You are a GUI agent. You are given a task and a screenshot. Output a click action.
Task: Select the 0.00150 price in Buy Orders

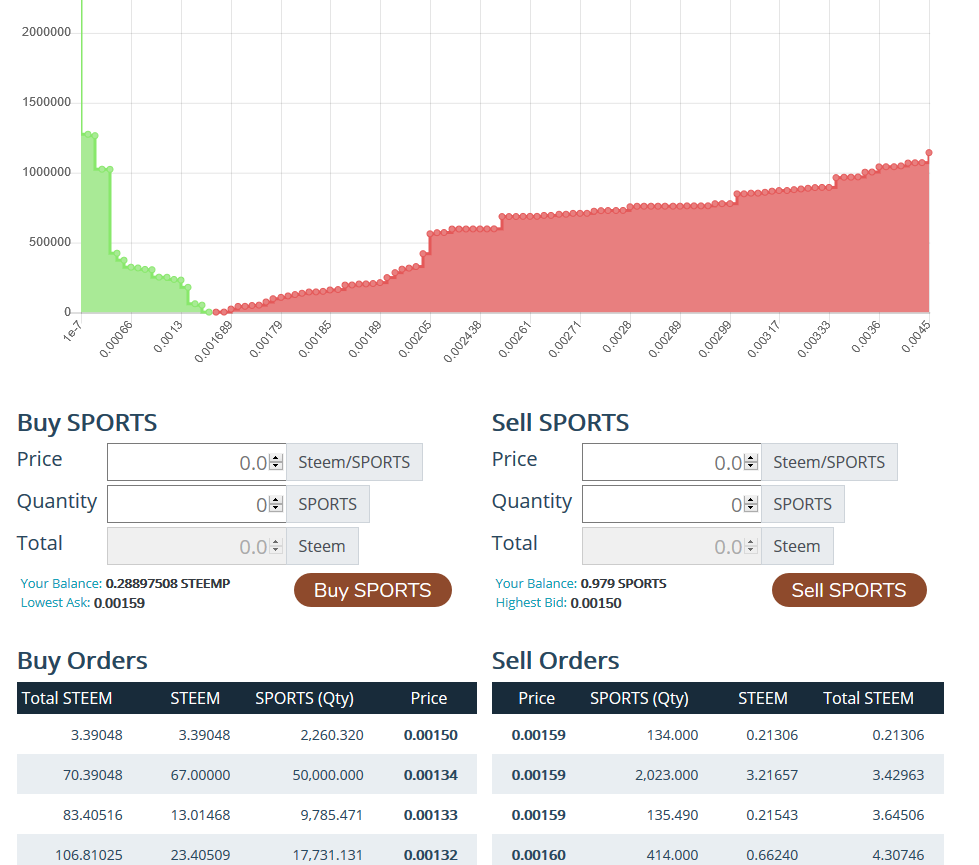[x=430, y=735]
